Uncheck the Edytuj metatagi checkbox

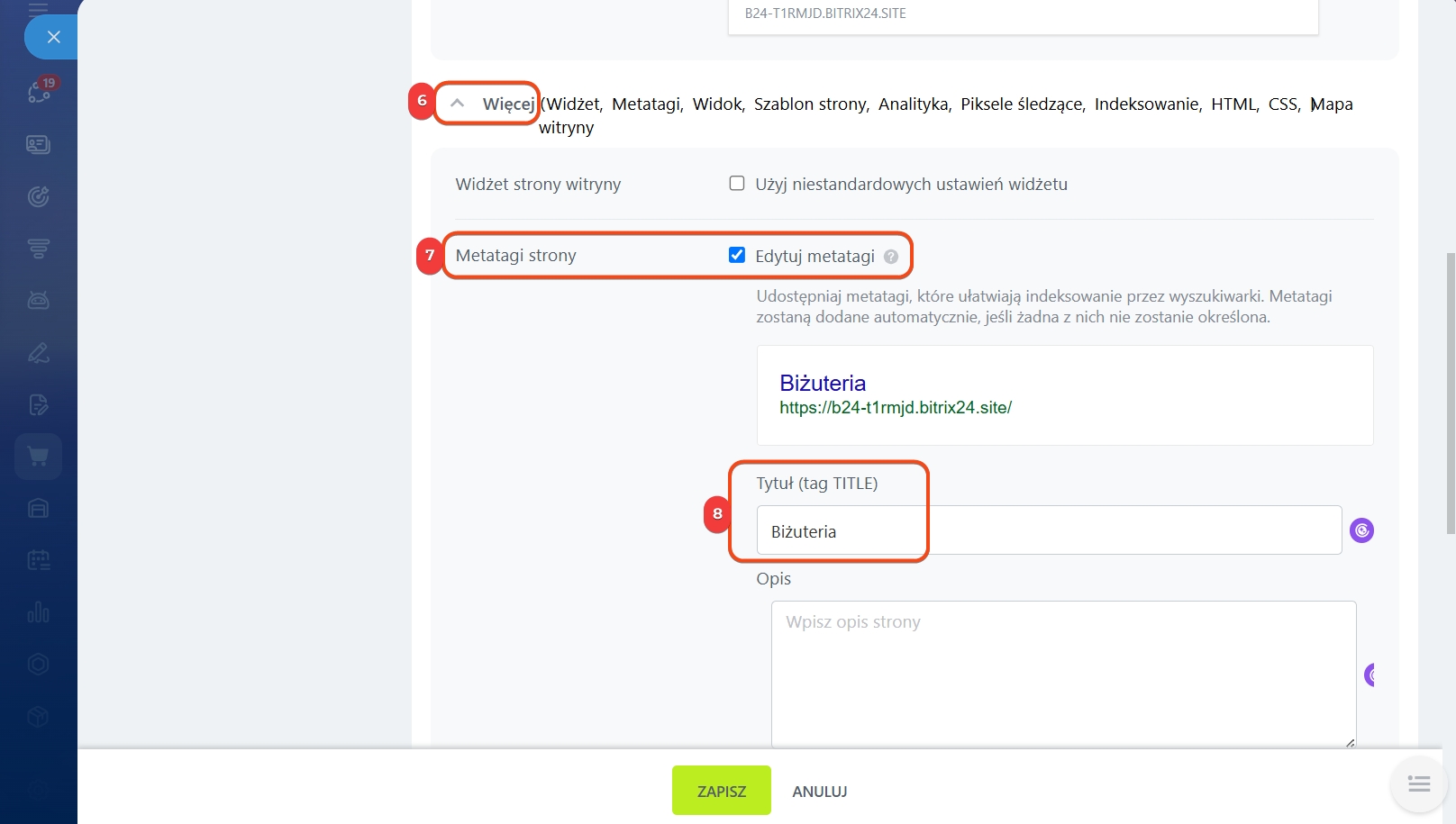(737, 255)
